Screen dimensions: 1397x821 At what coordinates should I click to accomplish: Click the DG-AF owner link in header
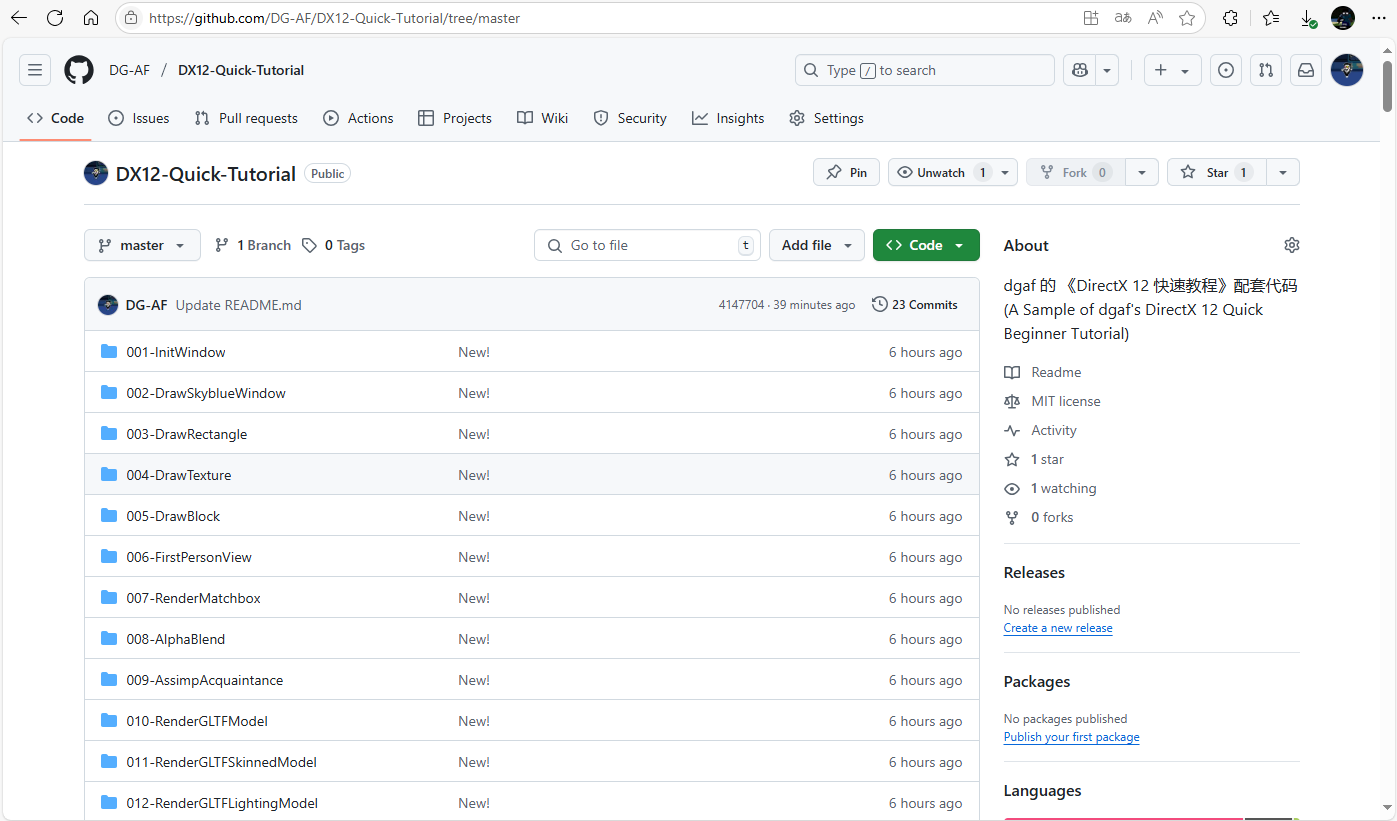[x=129, y=70]
